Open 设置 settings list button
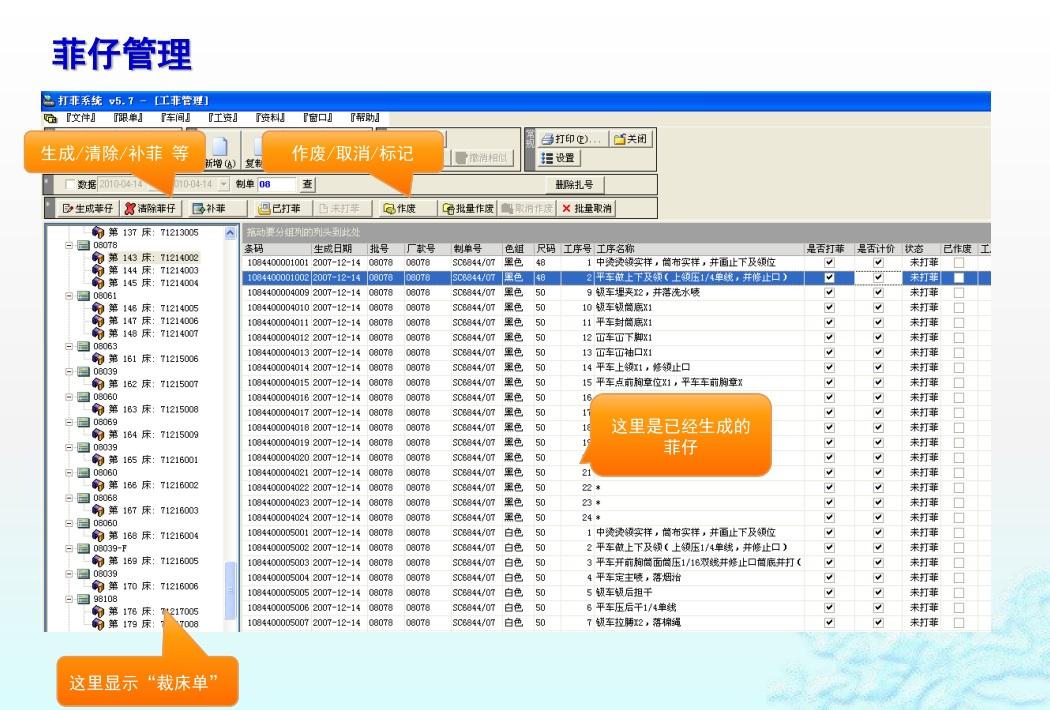Screen dimensions: 1050x710 (558, 158)
